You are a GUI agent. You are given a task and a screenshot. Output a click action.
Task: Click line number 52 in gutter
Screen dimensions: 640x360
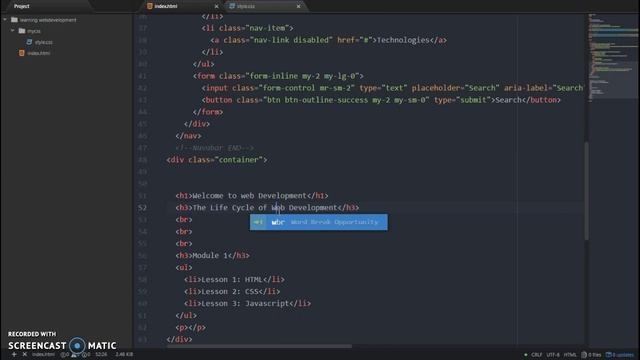tap(142, 208)
